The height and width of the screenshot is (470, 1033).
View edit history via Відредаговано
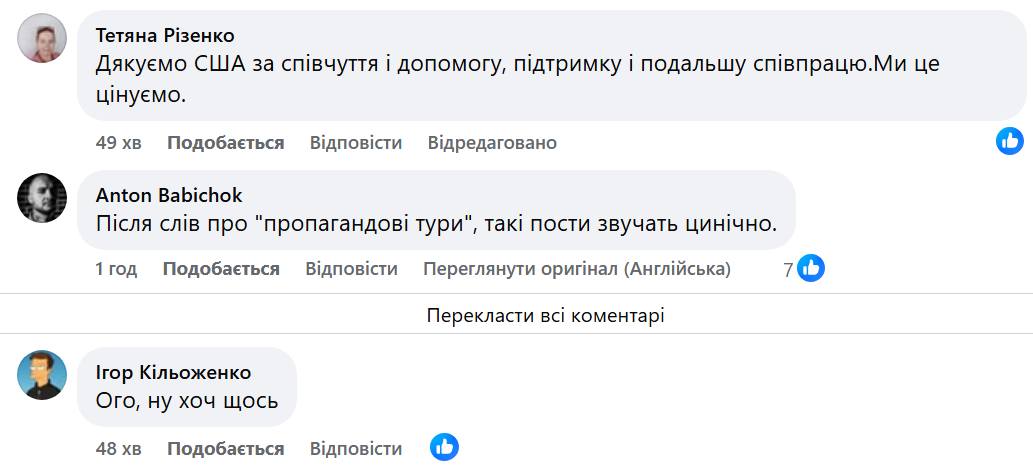tap(492, 143)
